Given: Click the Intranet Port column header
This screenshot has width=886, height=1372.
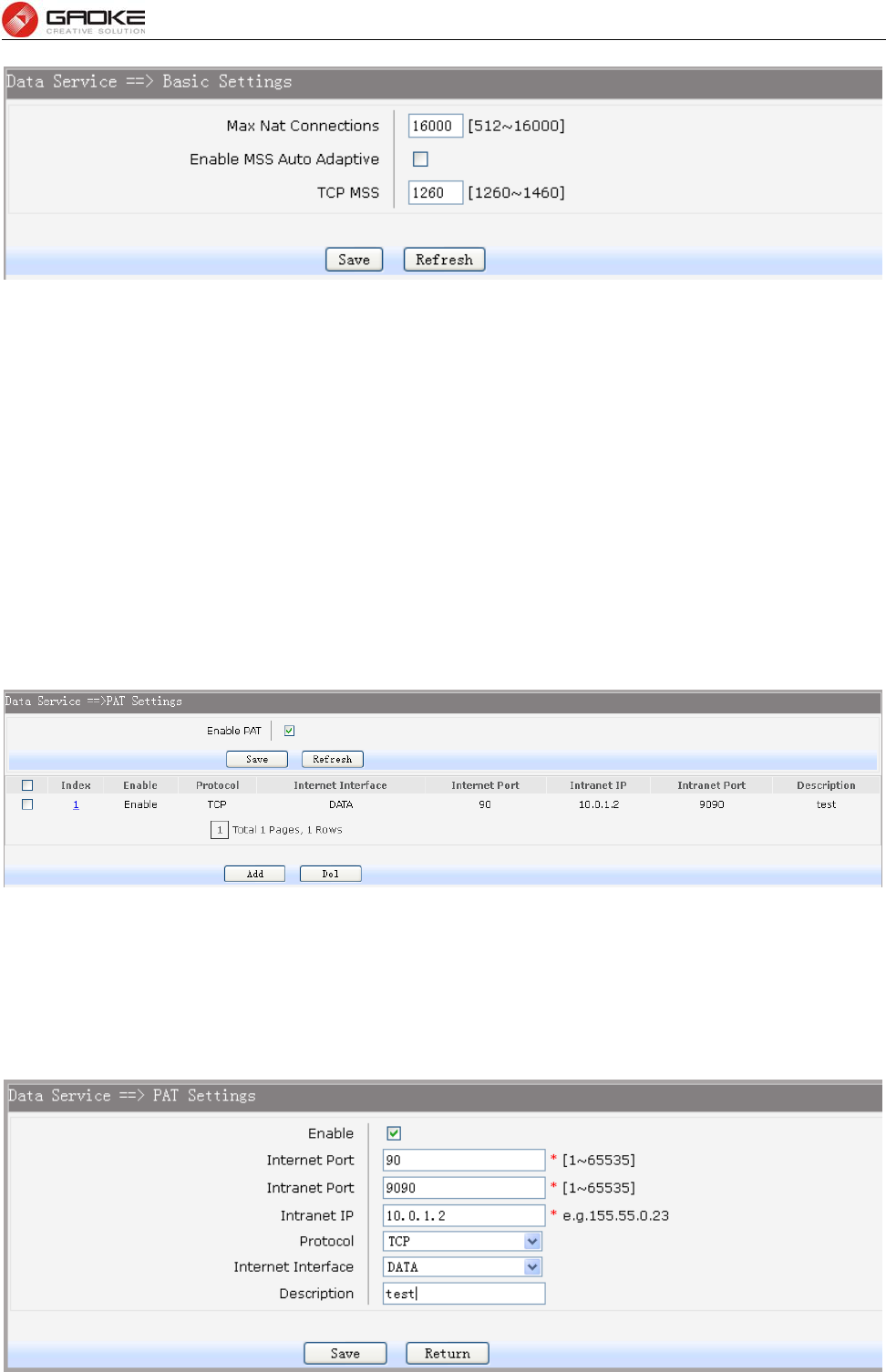Looking at the screenshot, I should (x=711, y=785).
